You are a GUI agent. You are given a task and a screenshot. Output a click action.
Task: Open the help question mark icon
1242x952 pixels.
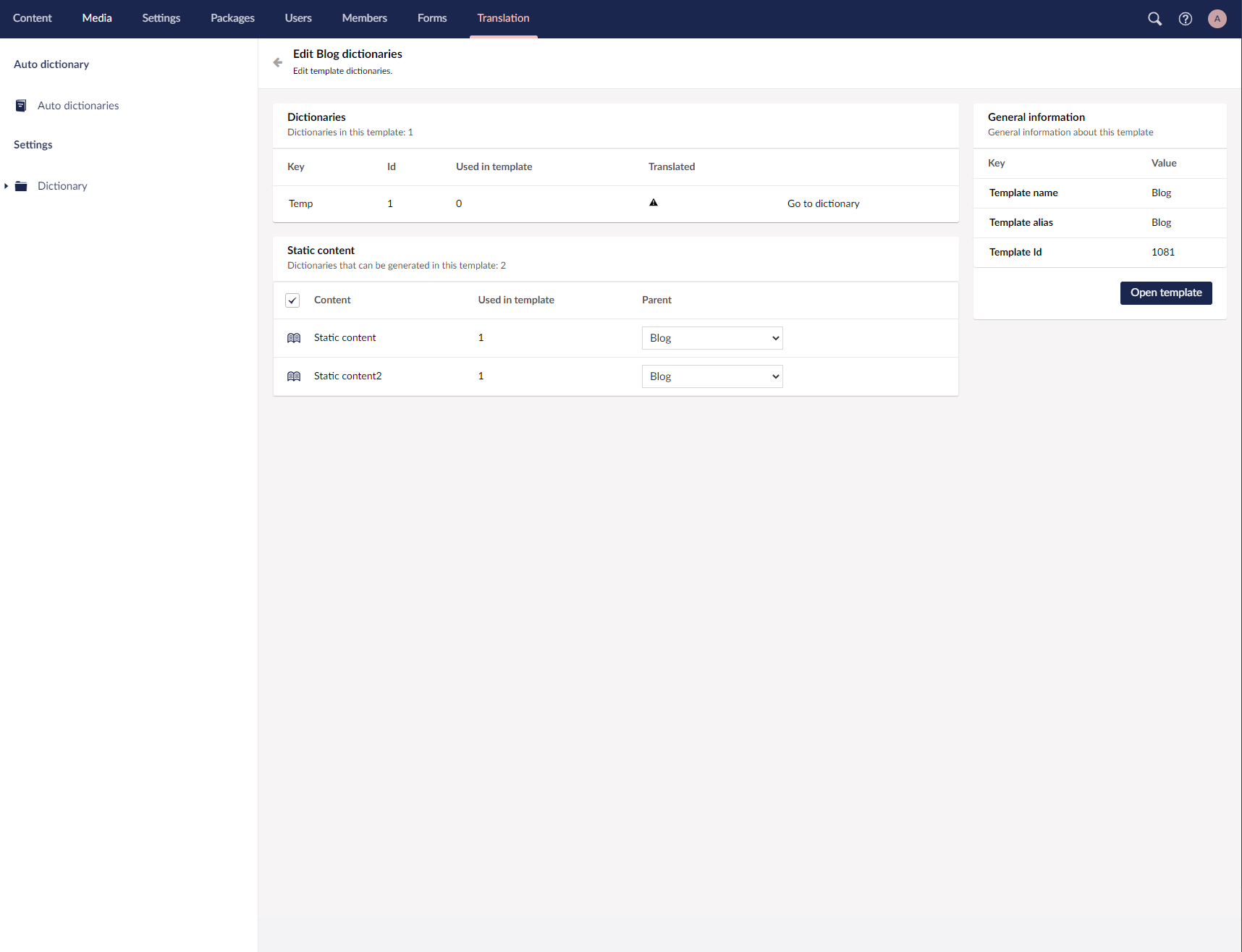[1186, 19]
